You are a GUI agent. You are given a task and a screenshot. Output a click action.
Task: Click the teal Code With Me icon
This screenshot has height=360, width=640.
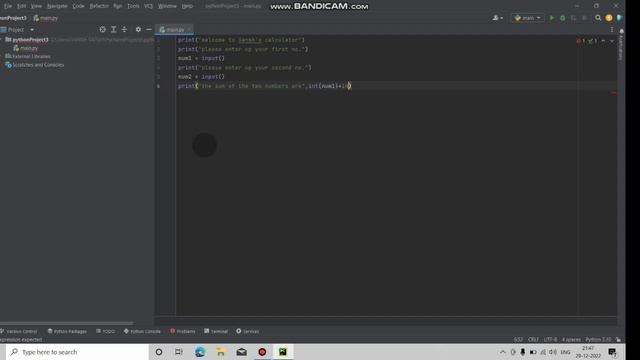coord(620,18)
